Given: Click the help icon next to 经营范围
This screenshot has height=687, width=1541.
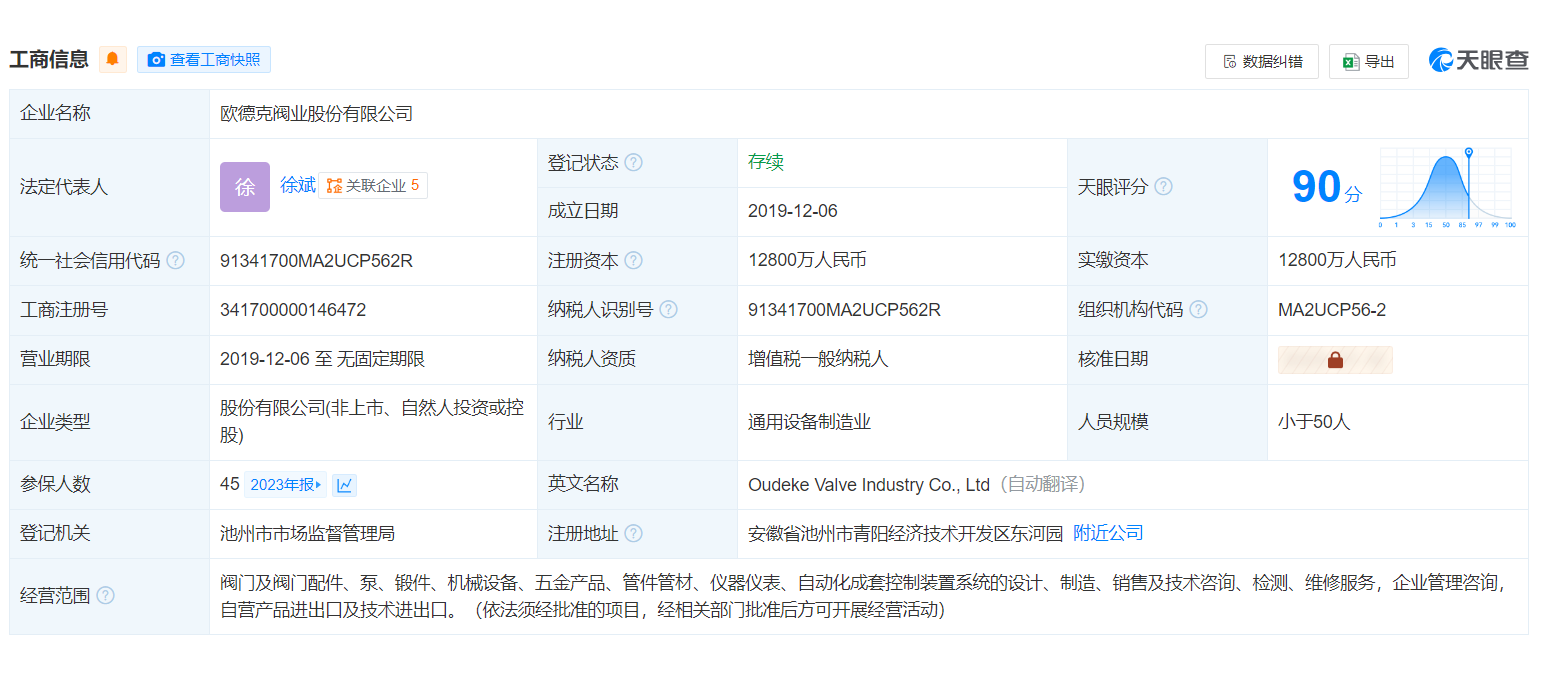Looking at the screenshot, I should click(x=105, y=595).
